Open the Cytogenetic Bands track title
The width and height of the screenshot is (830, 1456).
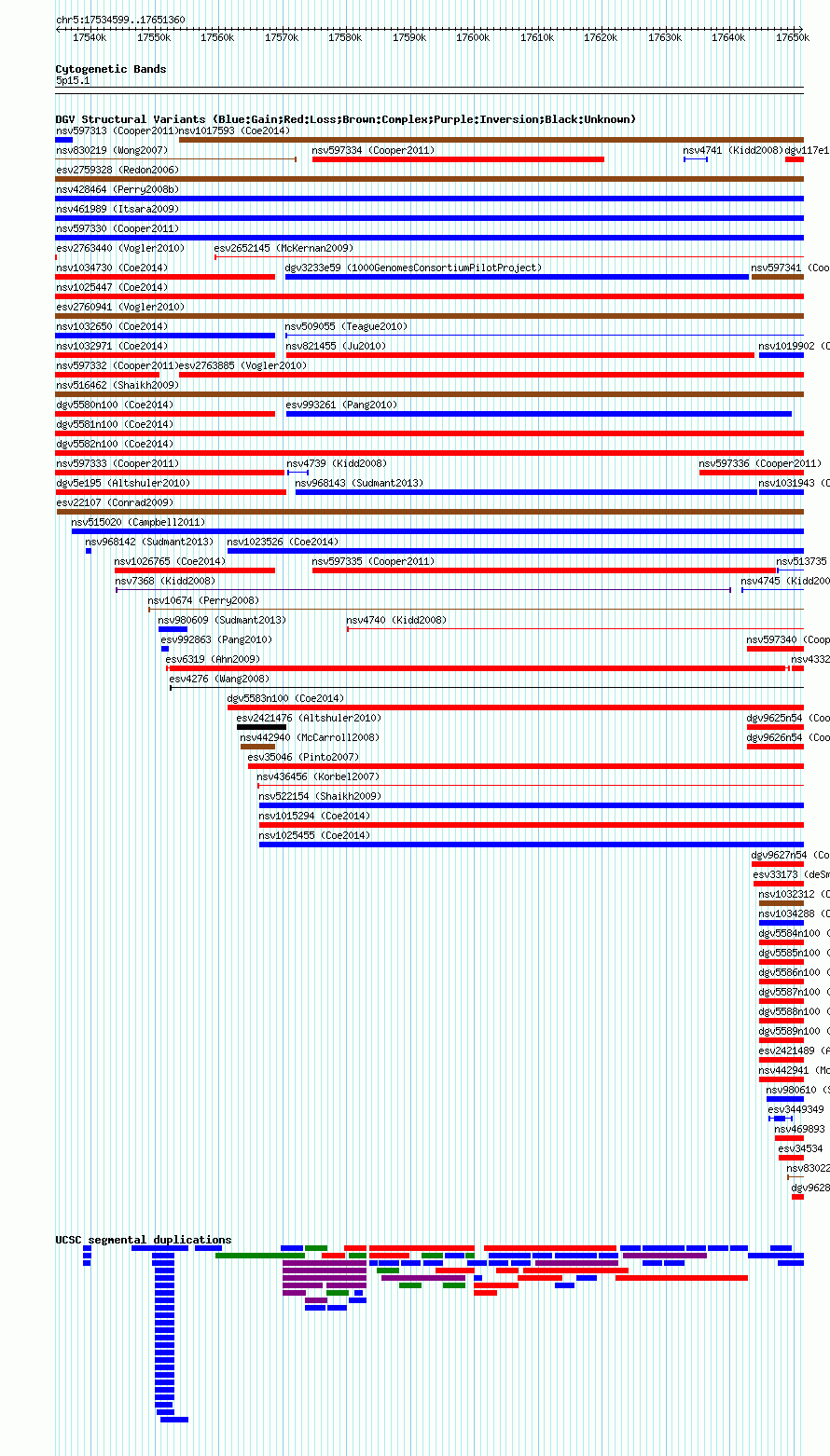[x=111, y=69]
